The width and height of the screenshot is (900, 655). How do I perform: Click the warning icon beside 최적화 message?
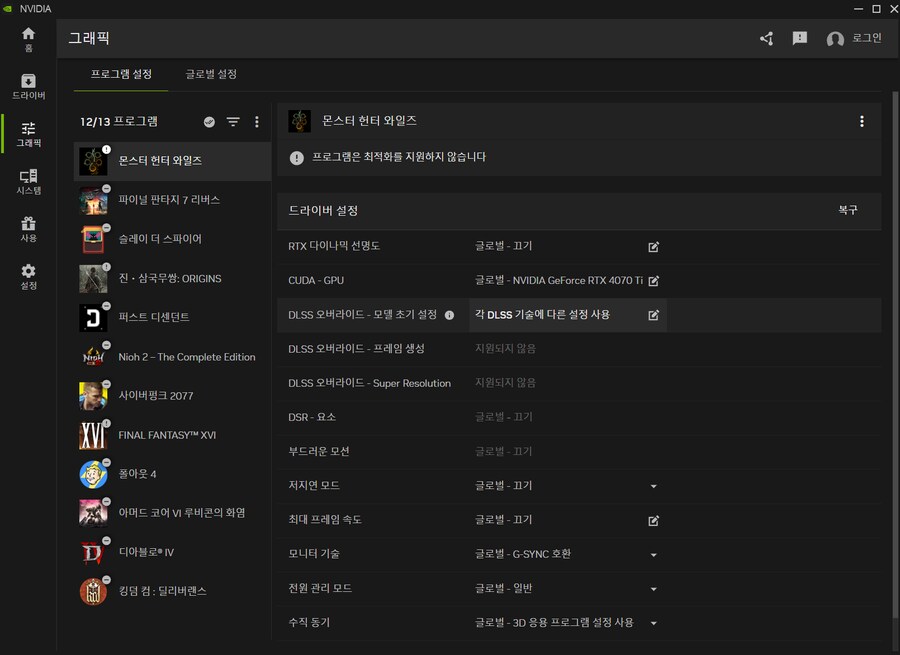click(297, 158)
